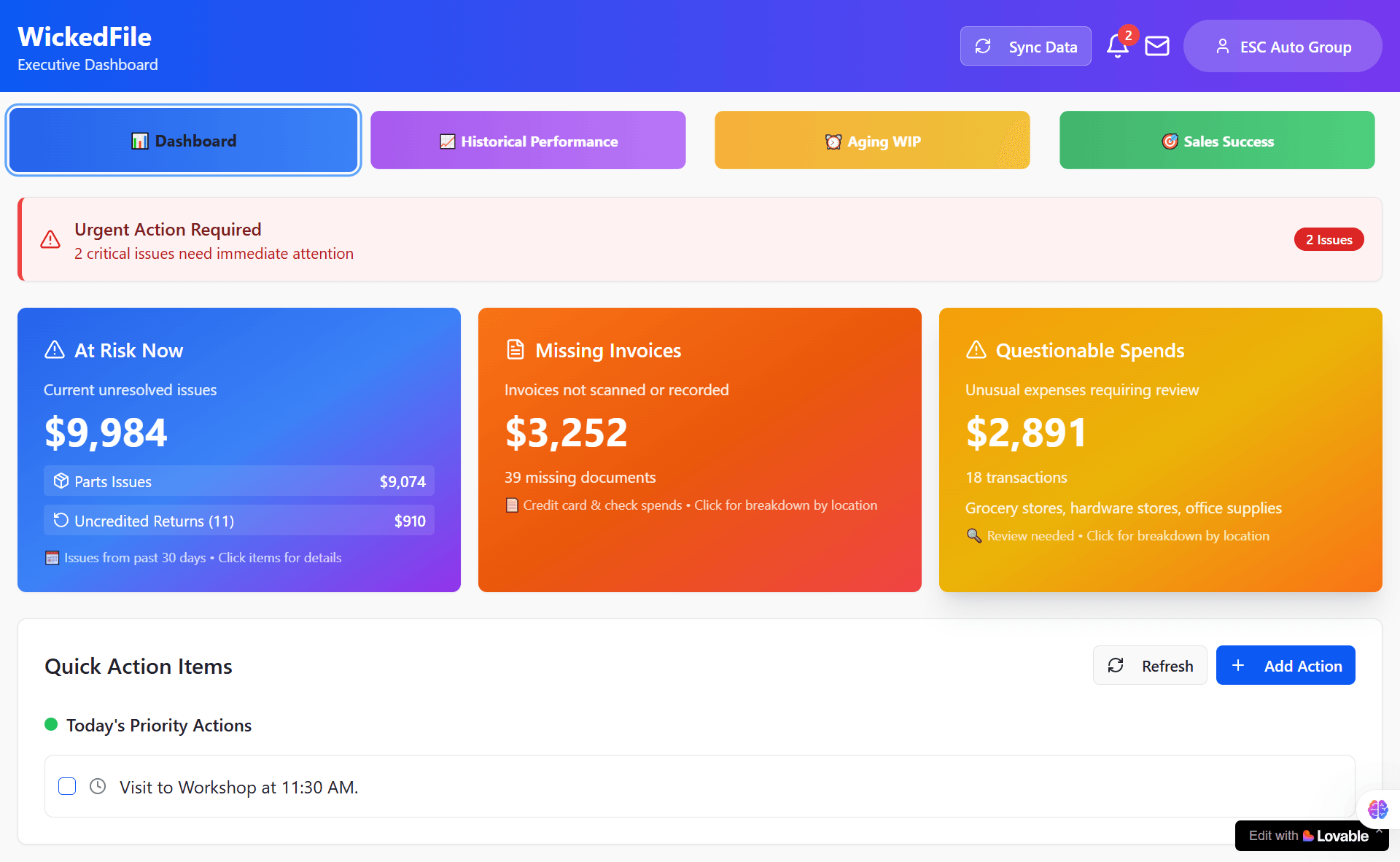This screenshot has height=862, width=1400.
Task: Open the ESC Auto Group account menu
Action: [1282, 46]
